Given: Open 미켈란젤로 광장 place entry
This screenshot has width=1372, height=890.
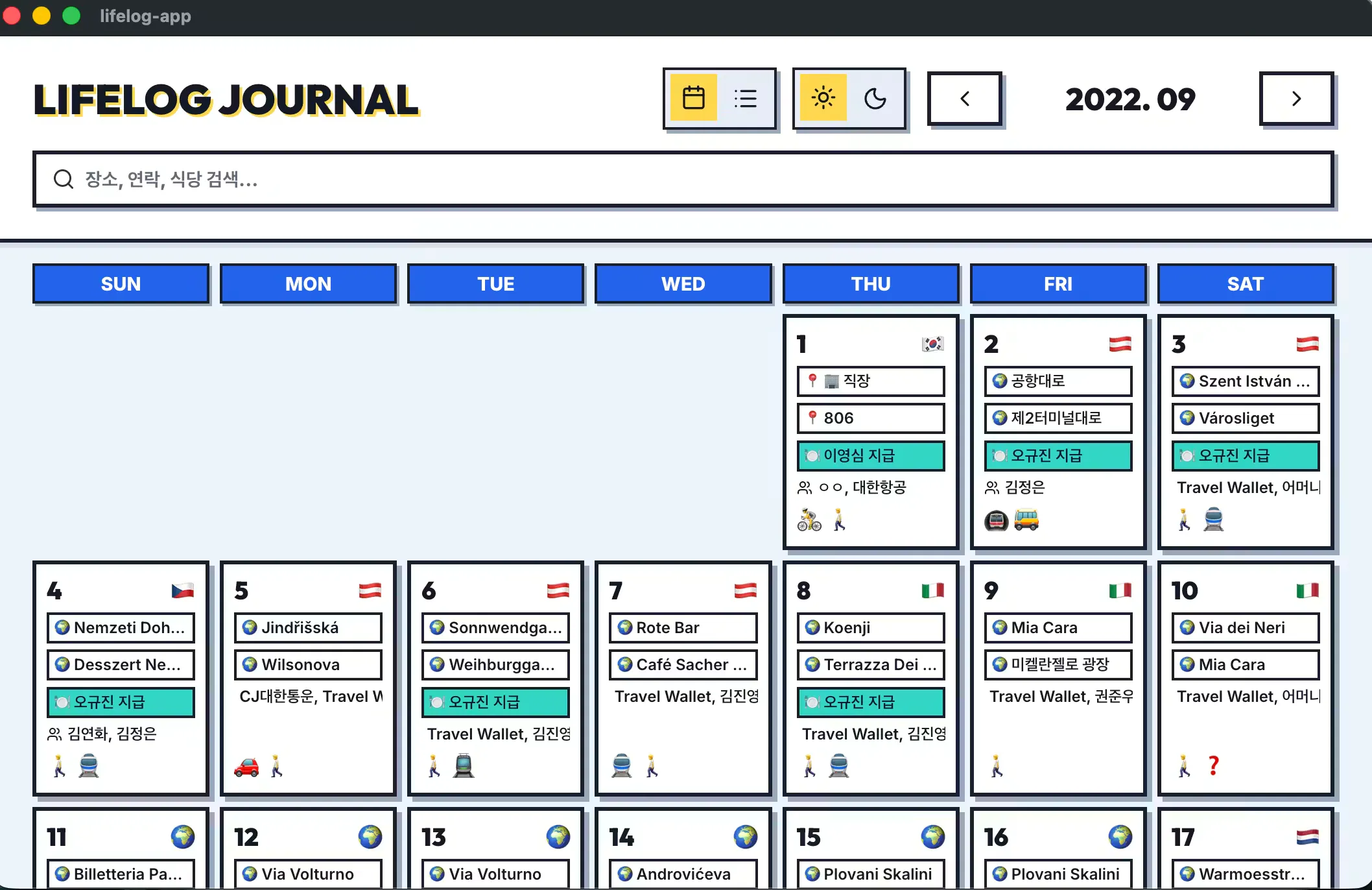Looking at the screenshot, I should point(1058,664).
